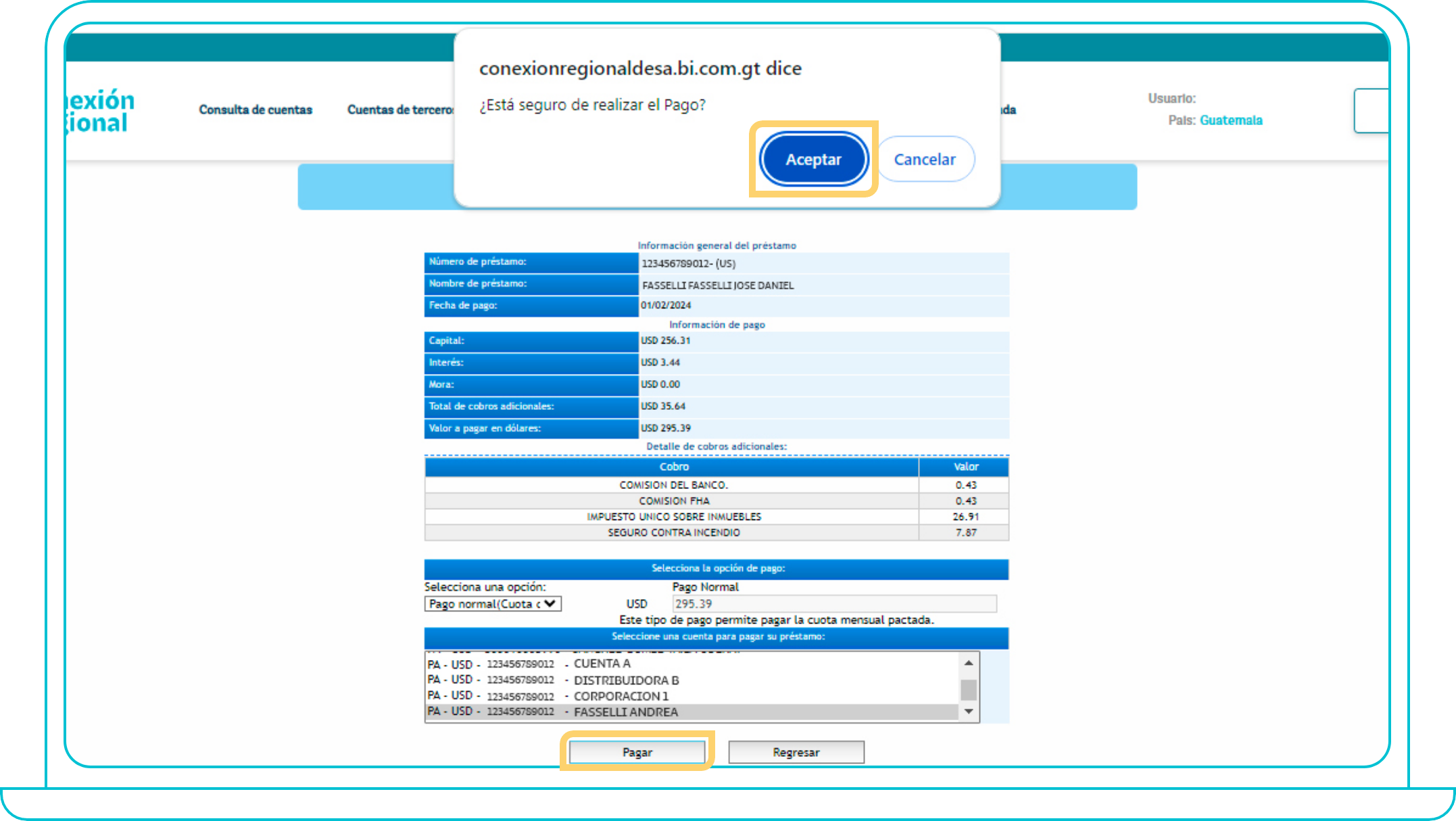Screen dimensions: 1456x821
Task: Click the account list scroll-up arrow
Action: pyautogui.click(x=969, y=663)
